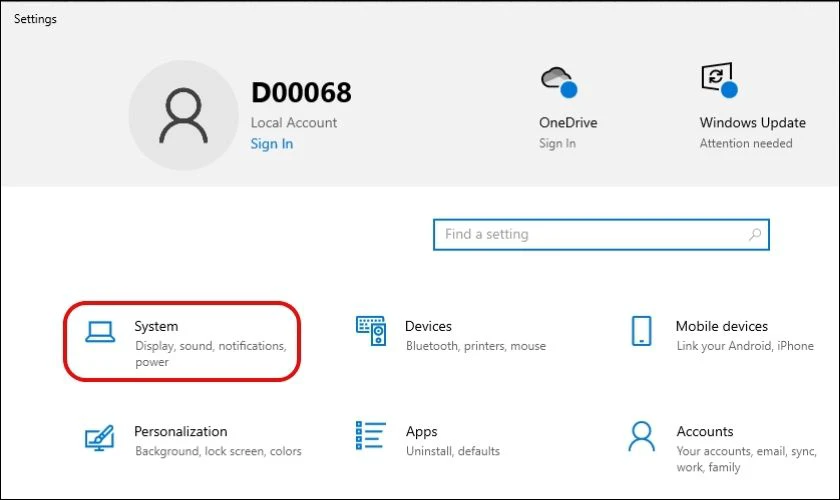Click 'Bluetooth, printers, mouse' description
Viewport: 840px width, 500px height.
tap(476, 346)
